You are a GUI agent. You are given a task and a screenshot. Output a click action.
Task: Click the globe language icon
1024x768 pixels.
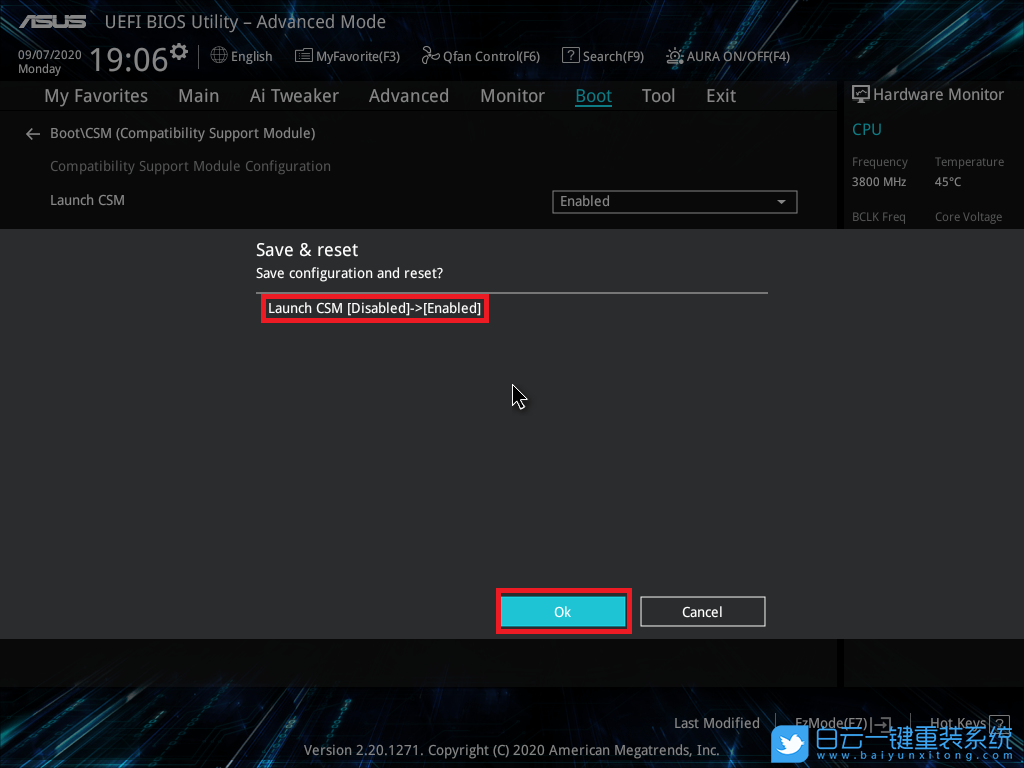[x=219, y=56]
